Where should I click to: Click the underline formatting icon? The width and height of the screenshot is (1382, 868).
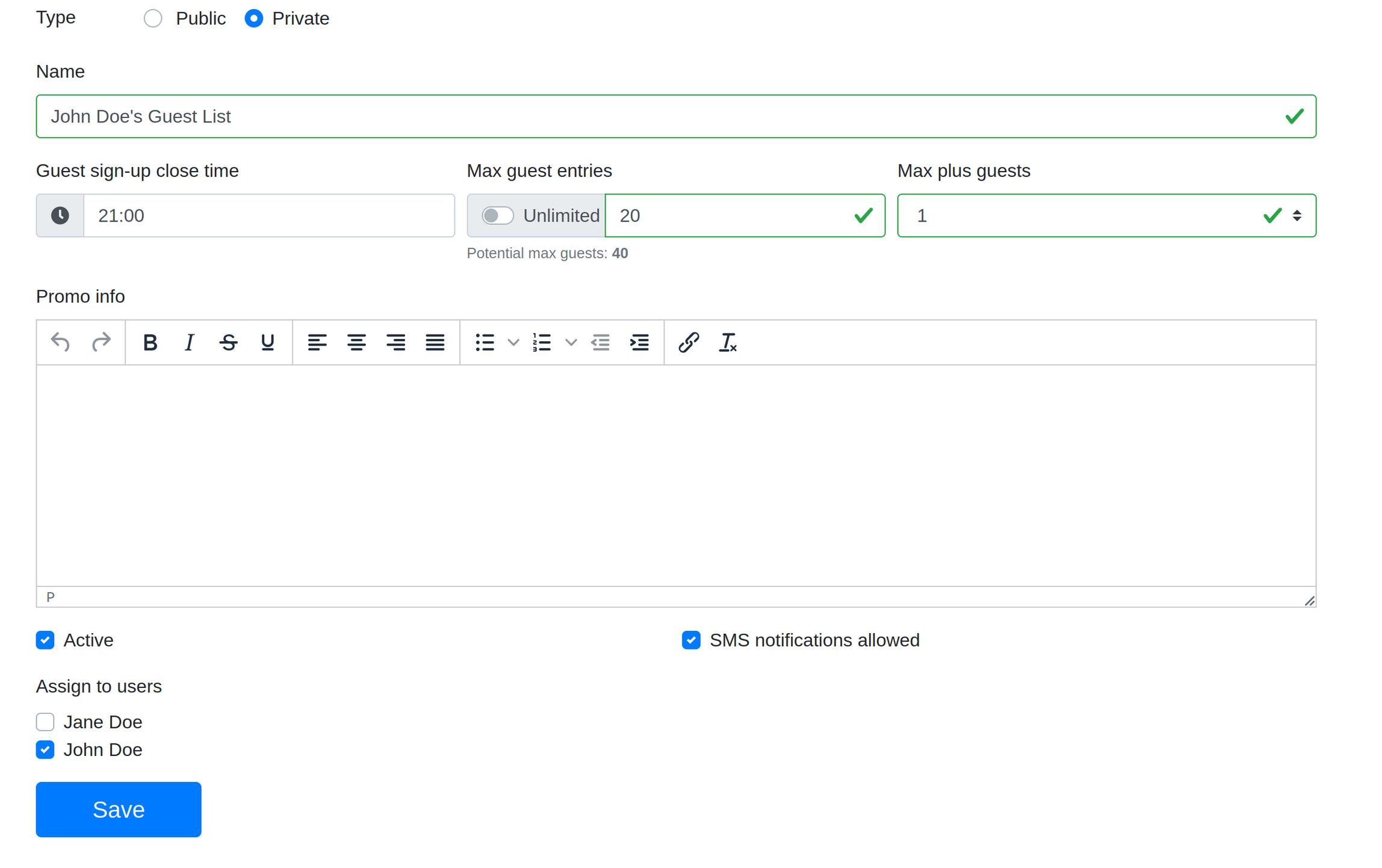pos(267,343)
